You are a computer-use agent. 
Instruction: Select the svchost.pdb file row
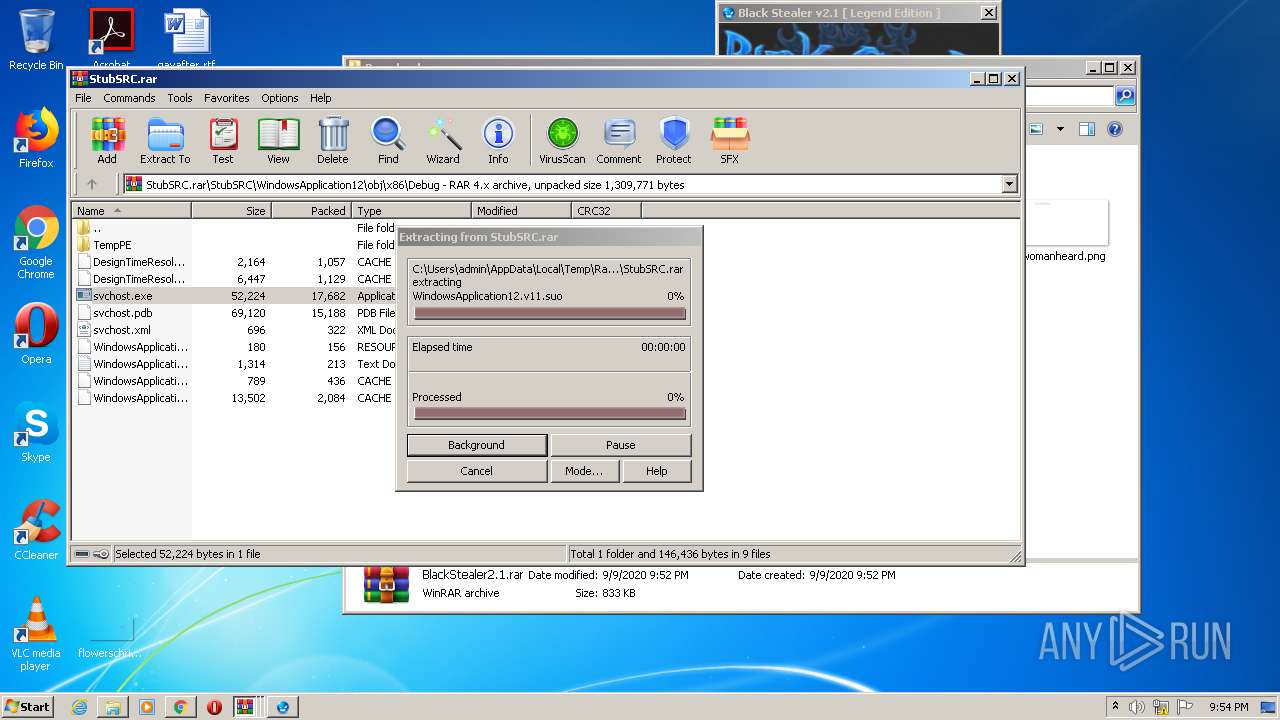(235, 313)
